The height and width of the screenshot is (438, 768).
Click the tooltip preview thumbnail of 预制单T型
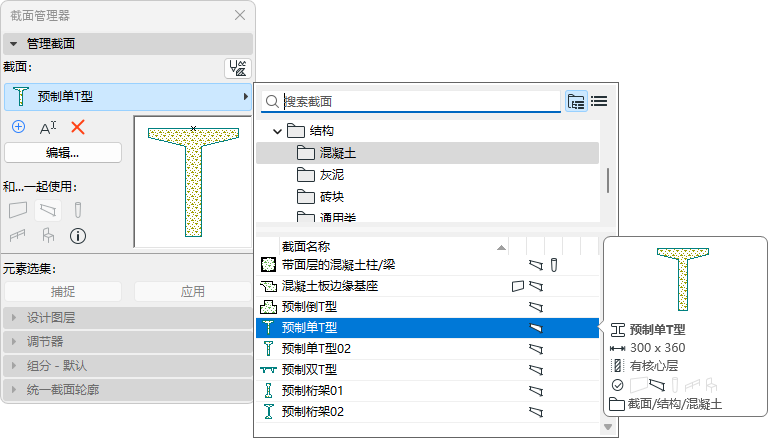[683, 279]
